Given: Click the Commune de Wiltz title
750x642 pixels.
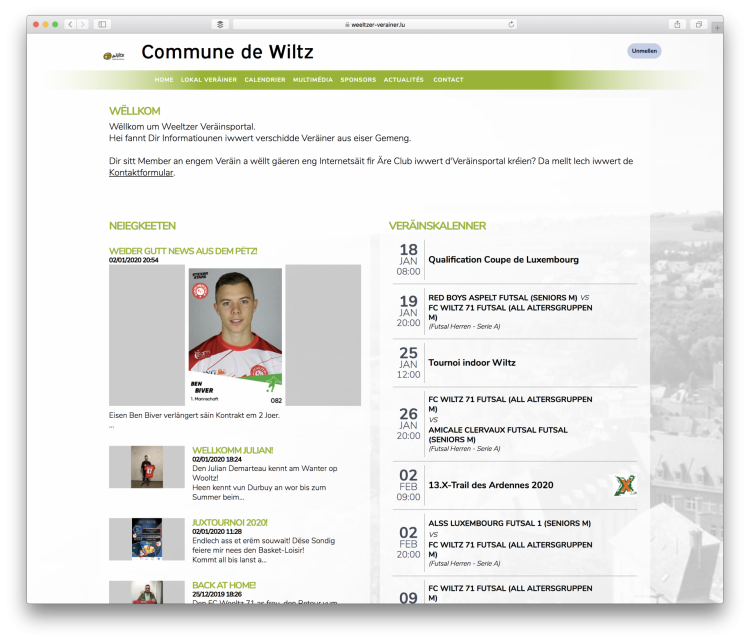Looking at the screenshot, I should 228,52.
